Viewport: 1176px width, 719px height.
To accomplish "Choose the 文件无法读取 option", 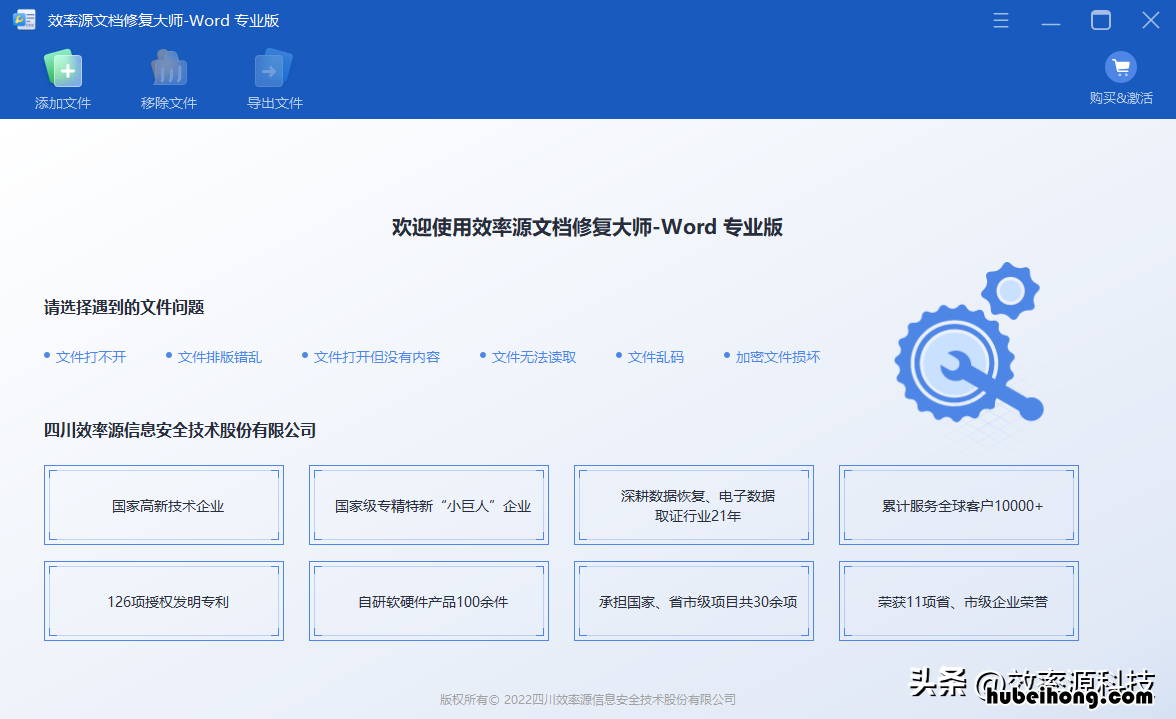I will 533,357.
